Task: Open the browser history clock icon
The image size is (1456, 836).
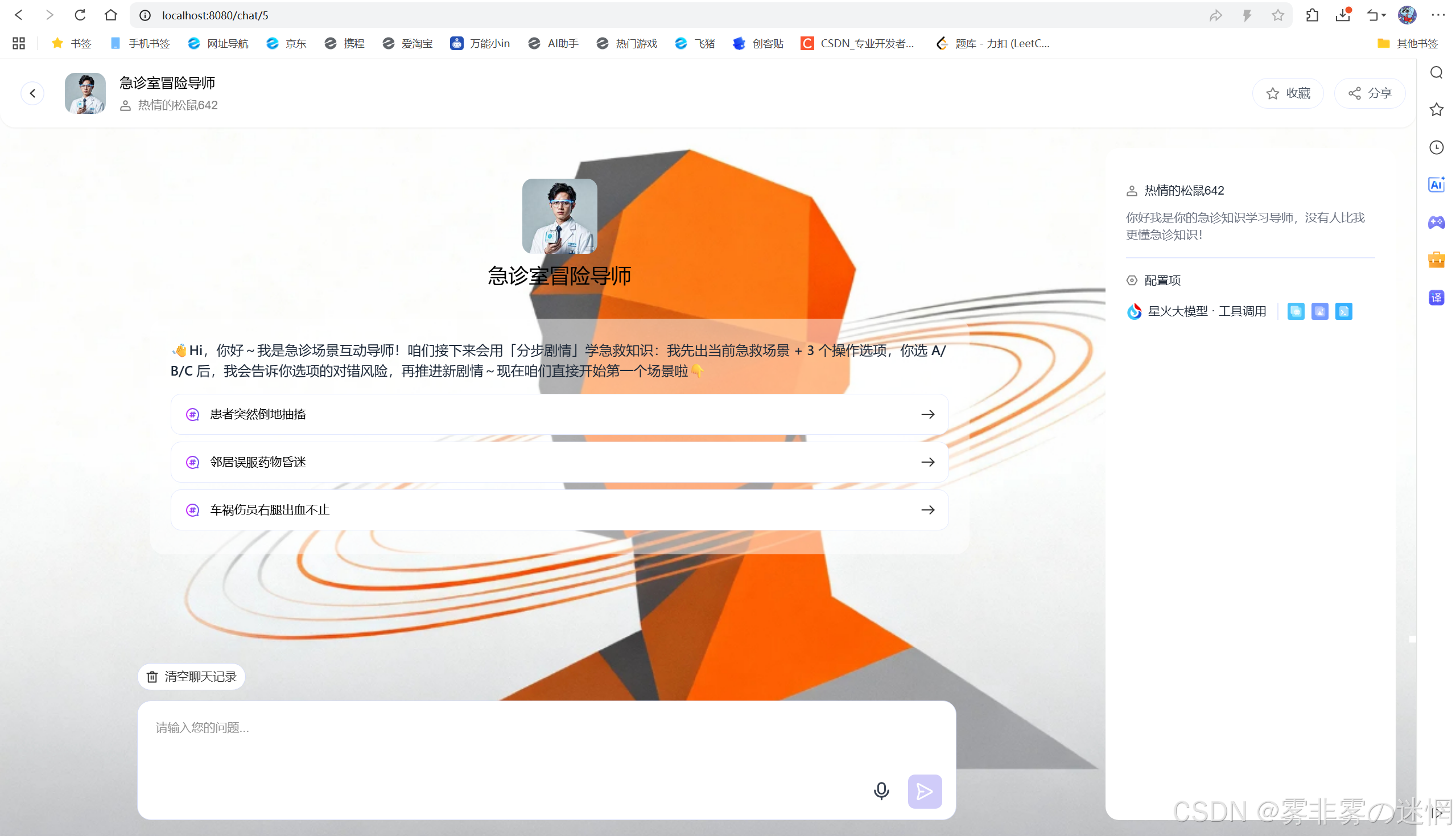Action: click(1436, 147)
